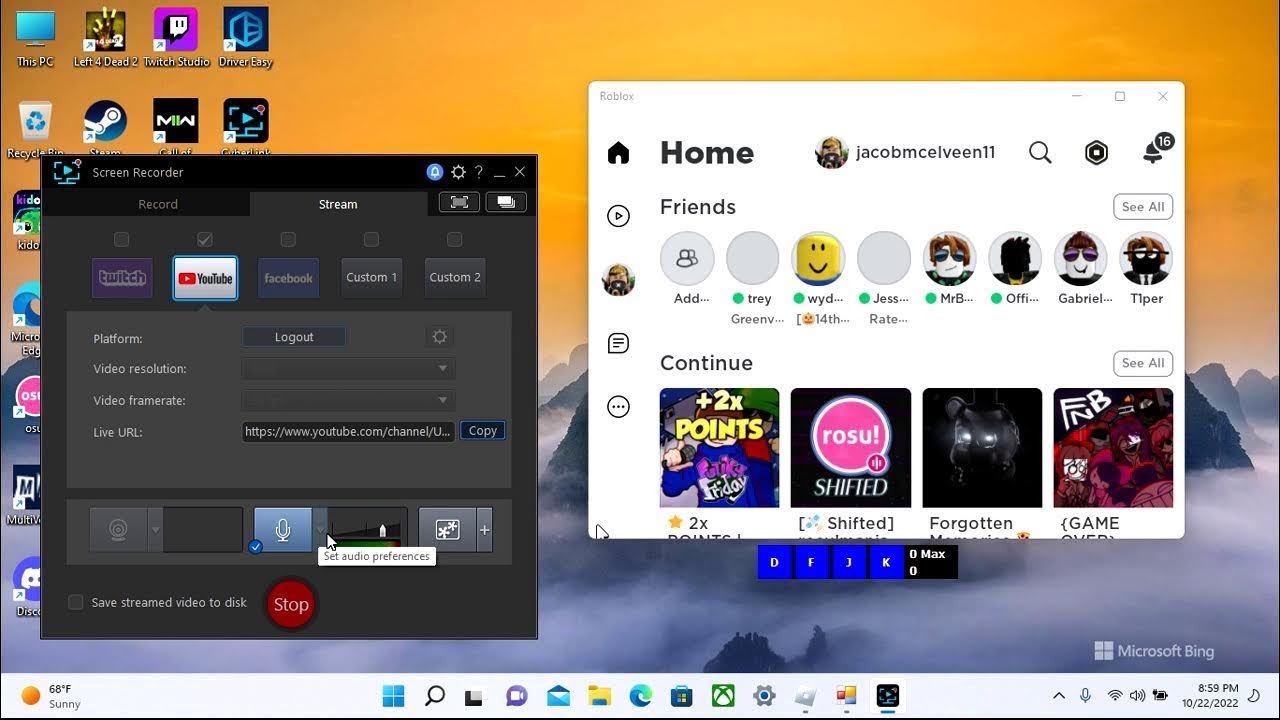1280x720 pixels.
Task: Open the overlay effects button
Action: point(447,530)
